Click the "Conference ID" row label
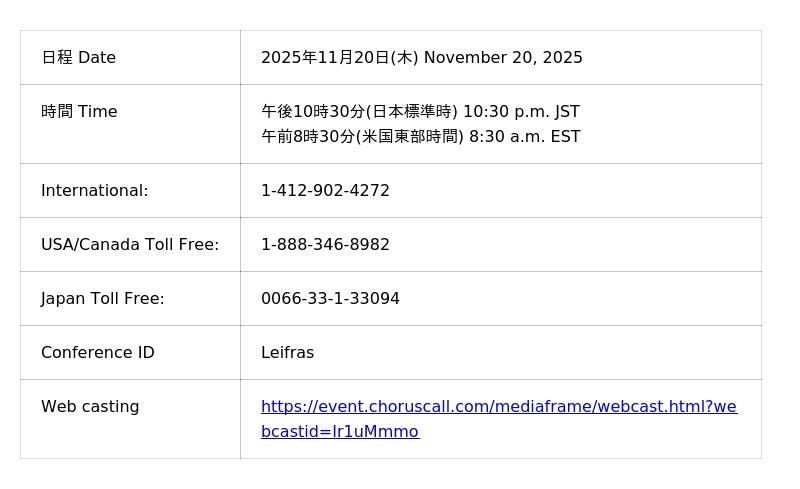Viewport: 800px width, 489px height. pyautogui.click(x=98, y=353)
